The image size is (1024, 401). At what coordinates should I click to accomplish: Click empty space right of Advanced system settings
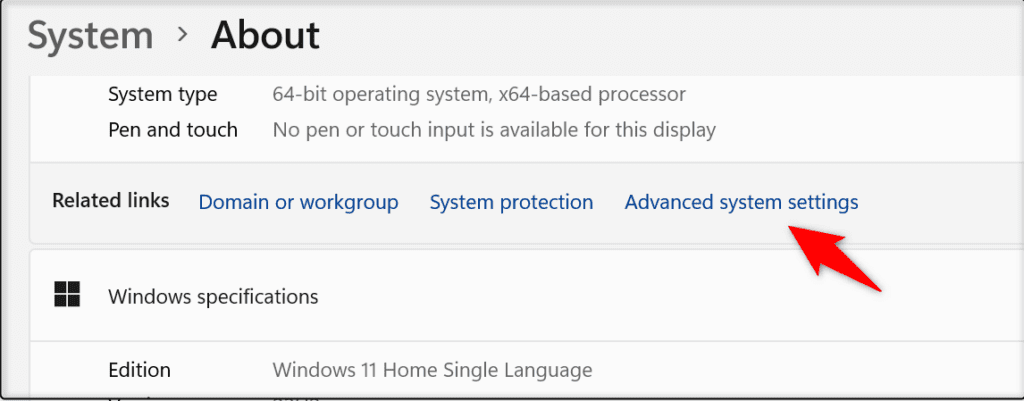click(940, 202)
